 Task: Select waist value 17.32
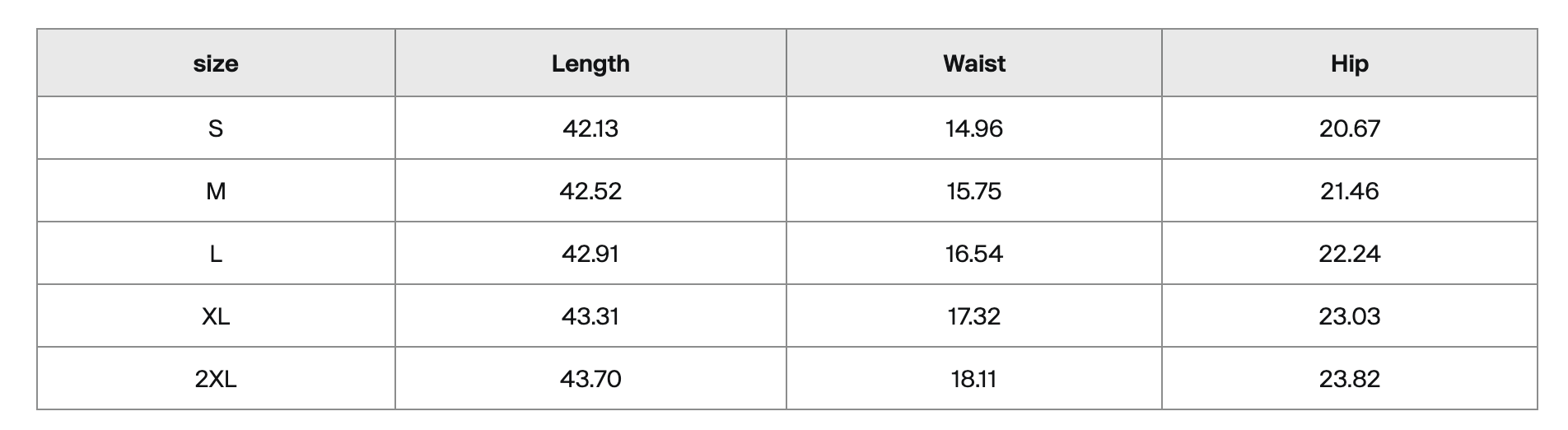pos(974,316)
